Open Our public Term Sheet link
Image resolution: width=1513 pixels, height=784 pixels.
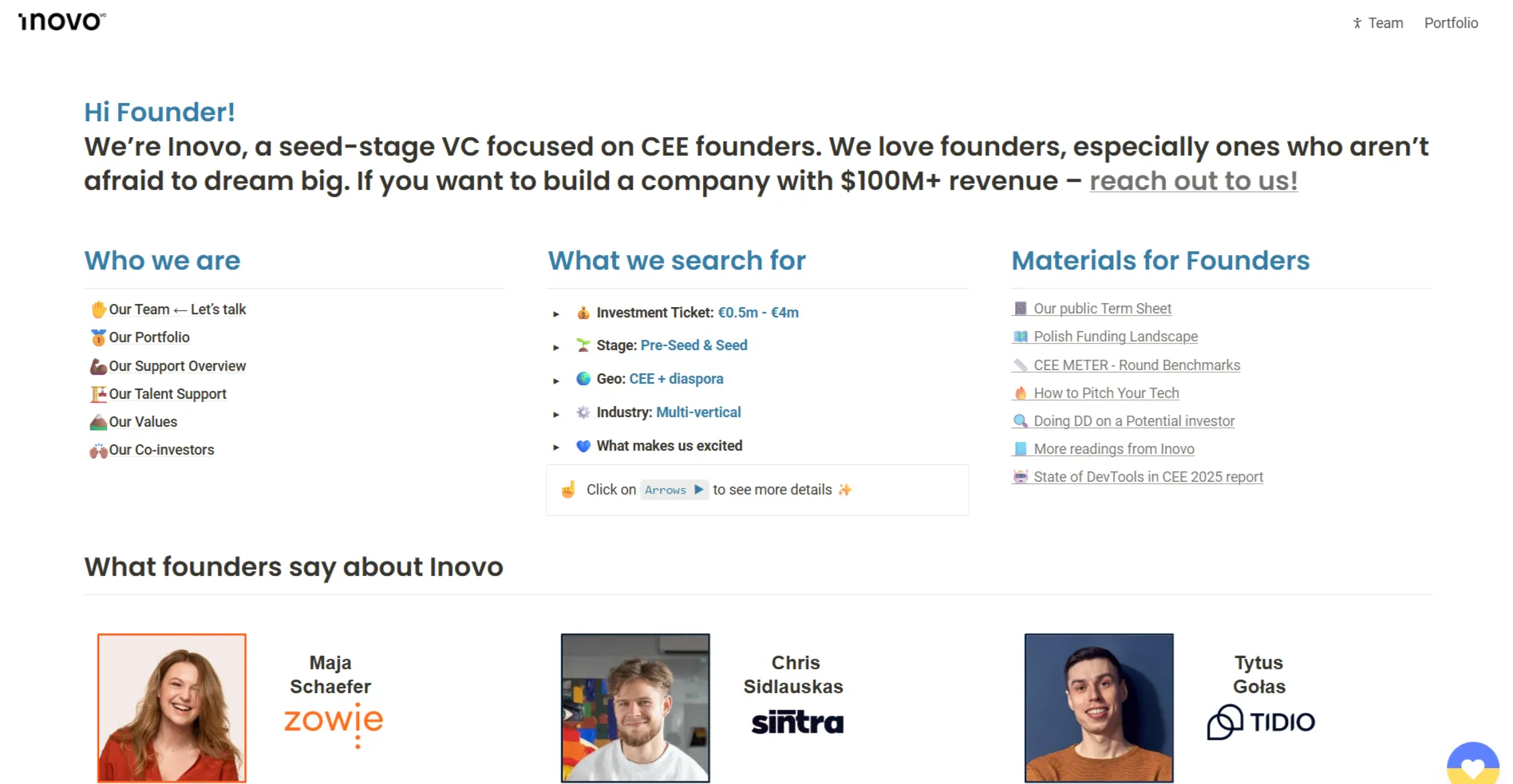(x=1102, y=309)
